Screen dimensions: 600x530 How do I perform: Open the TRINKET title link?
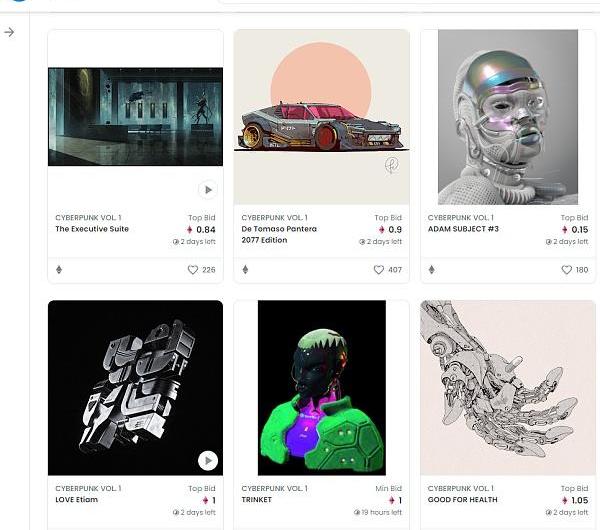click(x=256, y=500)
